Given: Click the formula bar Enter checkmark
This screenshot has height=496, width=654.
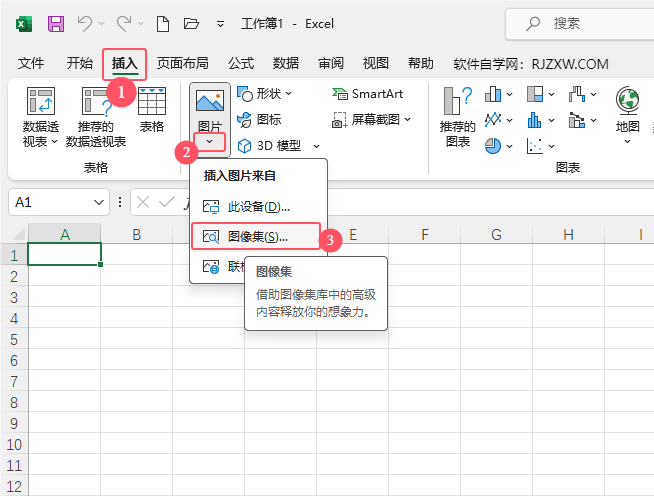Looking at the screenshot, I should 166,202.
